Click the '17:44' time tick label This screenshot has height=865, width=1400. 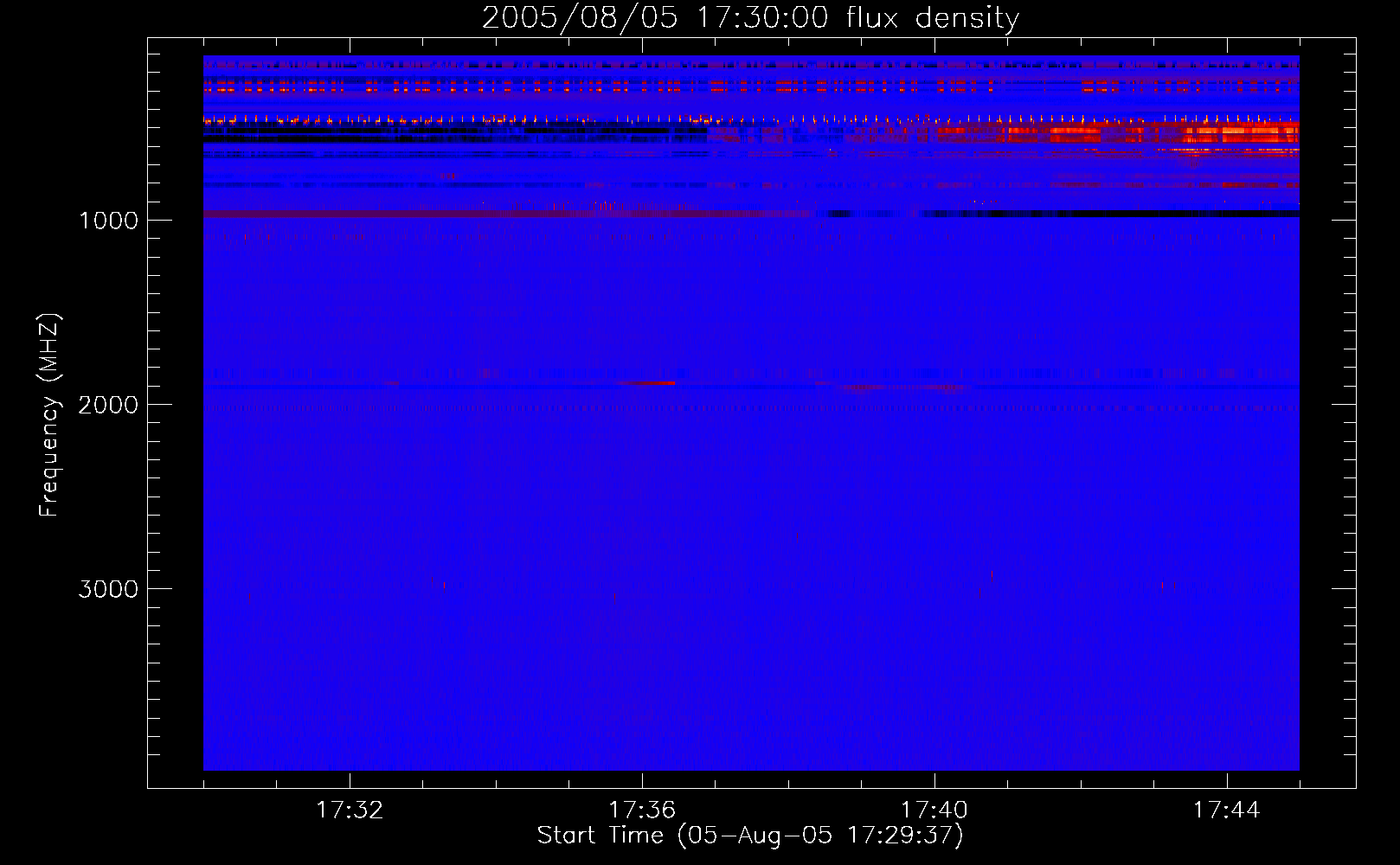(x=1226, y=811)
